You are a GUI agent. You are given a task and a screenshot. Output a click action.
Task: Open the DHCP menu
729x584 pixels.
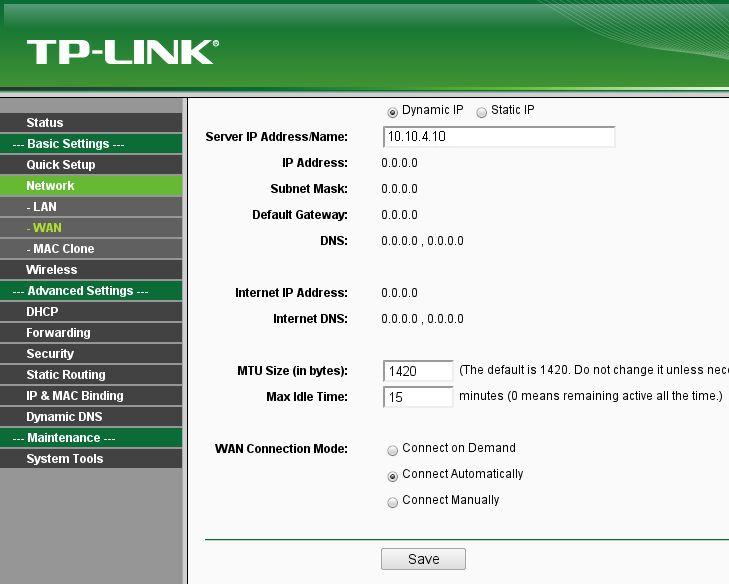[x=91, y=312]
